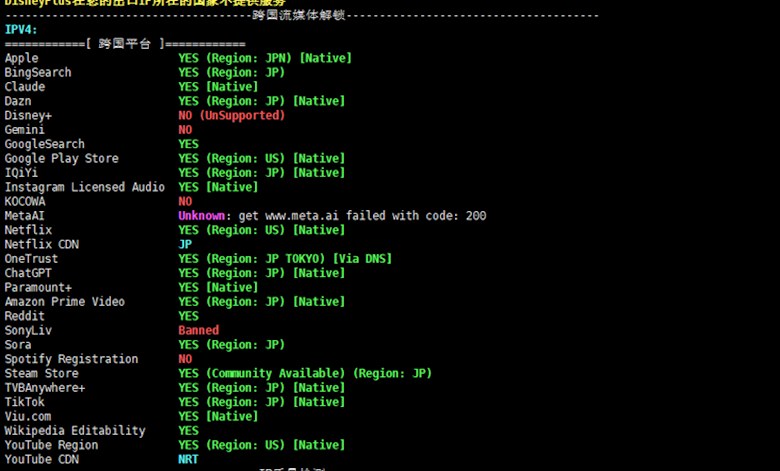Select the TikTok row label
780x471 pixels.
tap(25, 402)
